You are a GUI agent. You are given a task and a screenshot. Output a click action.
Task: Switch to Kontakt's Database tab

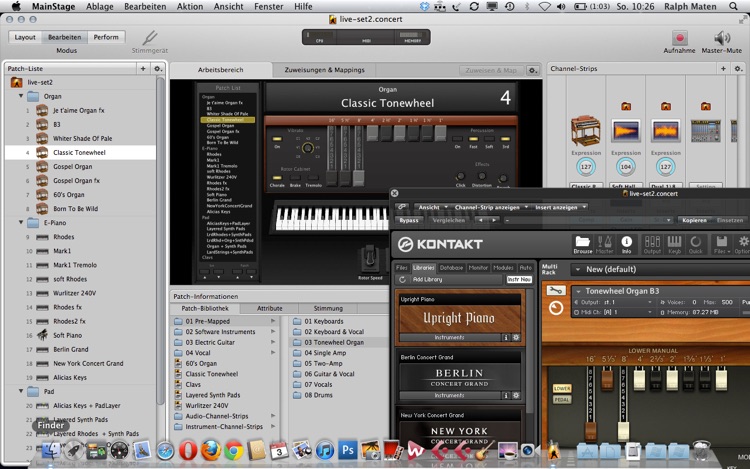coord(451,268)
